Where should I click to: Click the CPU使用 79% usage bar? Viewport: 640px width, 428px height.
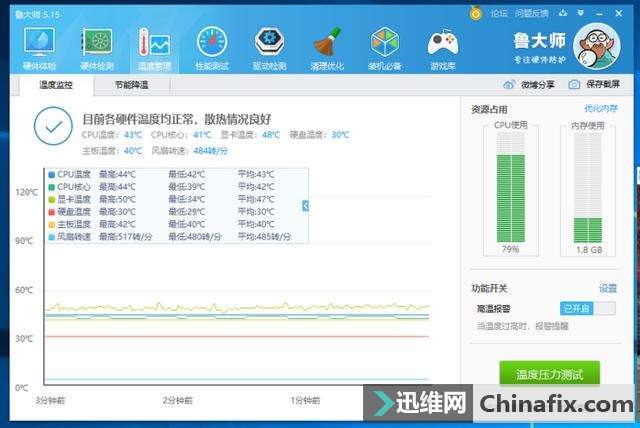[x=511, y=187]
